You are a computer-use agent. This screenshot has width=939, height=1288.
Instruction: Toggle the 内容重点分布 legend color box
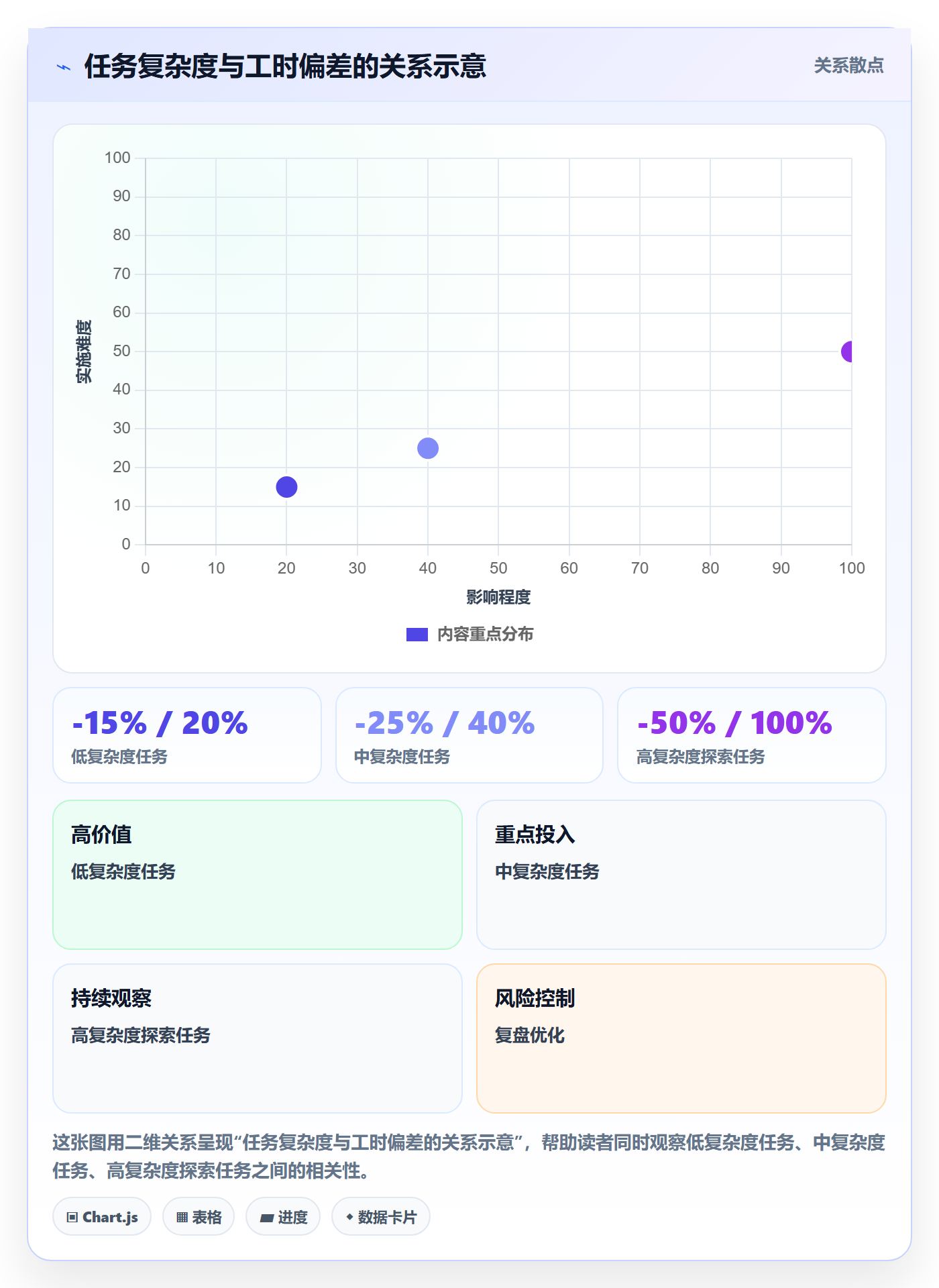click(x=417, y=635)
